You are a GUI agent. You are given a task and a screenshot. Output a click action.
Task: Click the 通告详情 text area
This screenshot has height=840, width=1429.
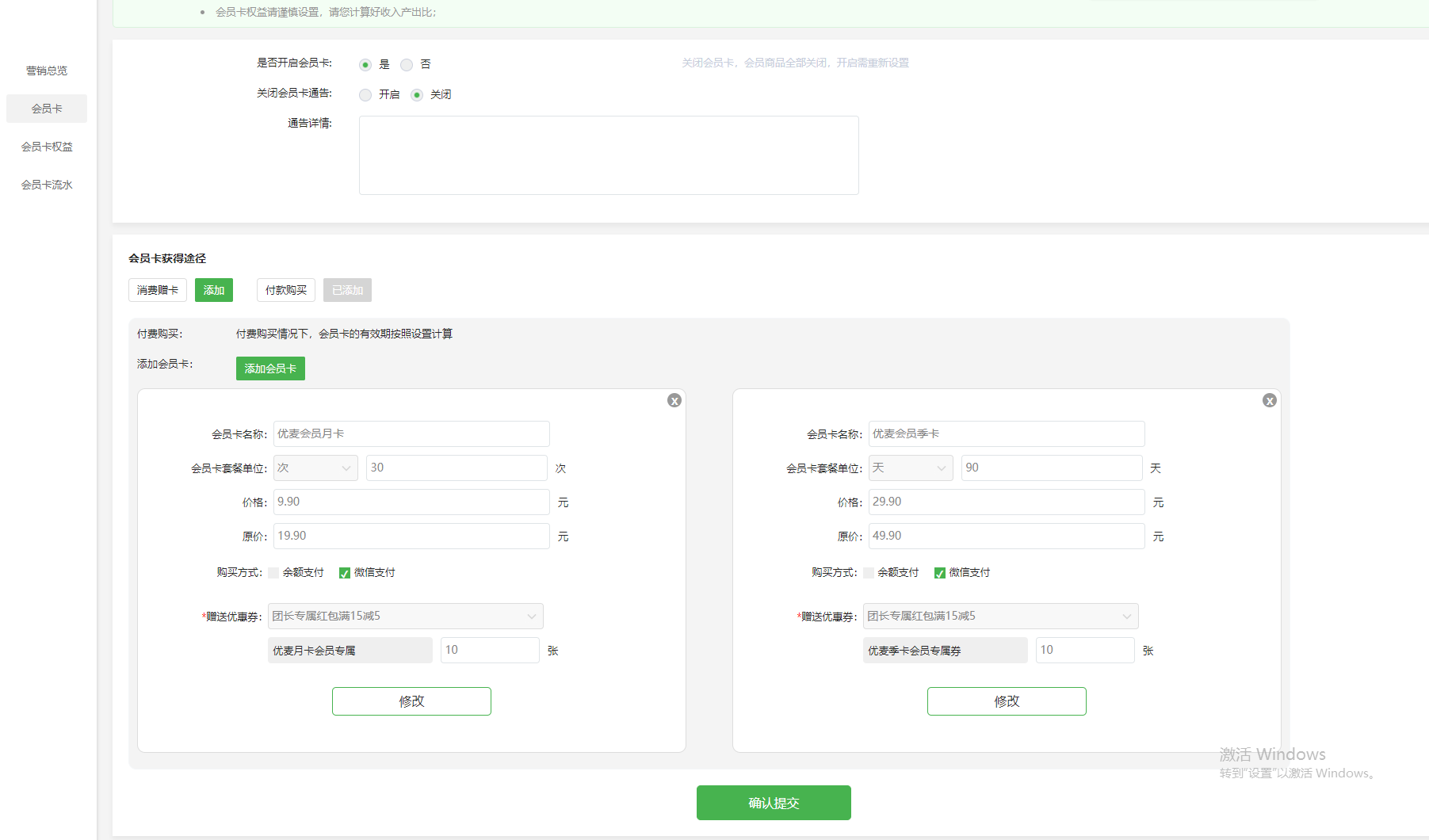[609, 155]
